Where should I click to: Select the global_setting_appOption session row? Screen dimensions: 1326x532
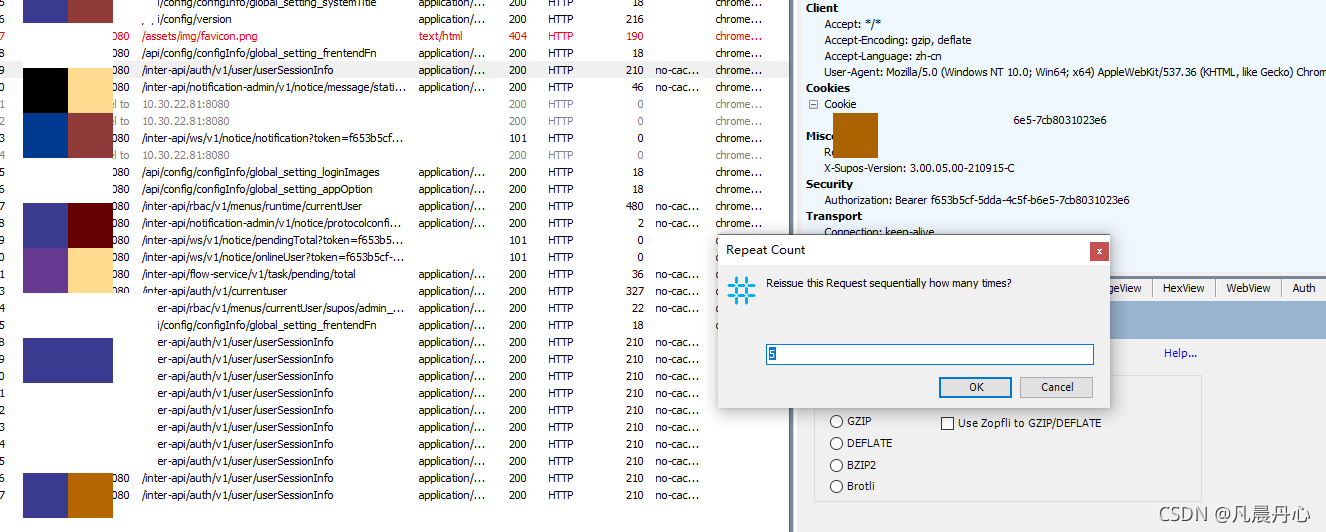click(395, 189)
